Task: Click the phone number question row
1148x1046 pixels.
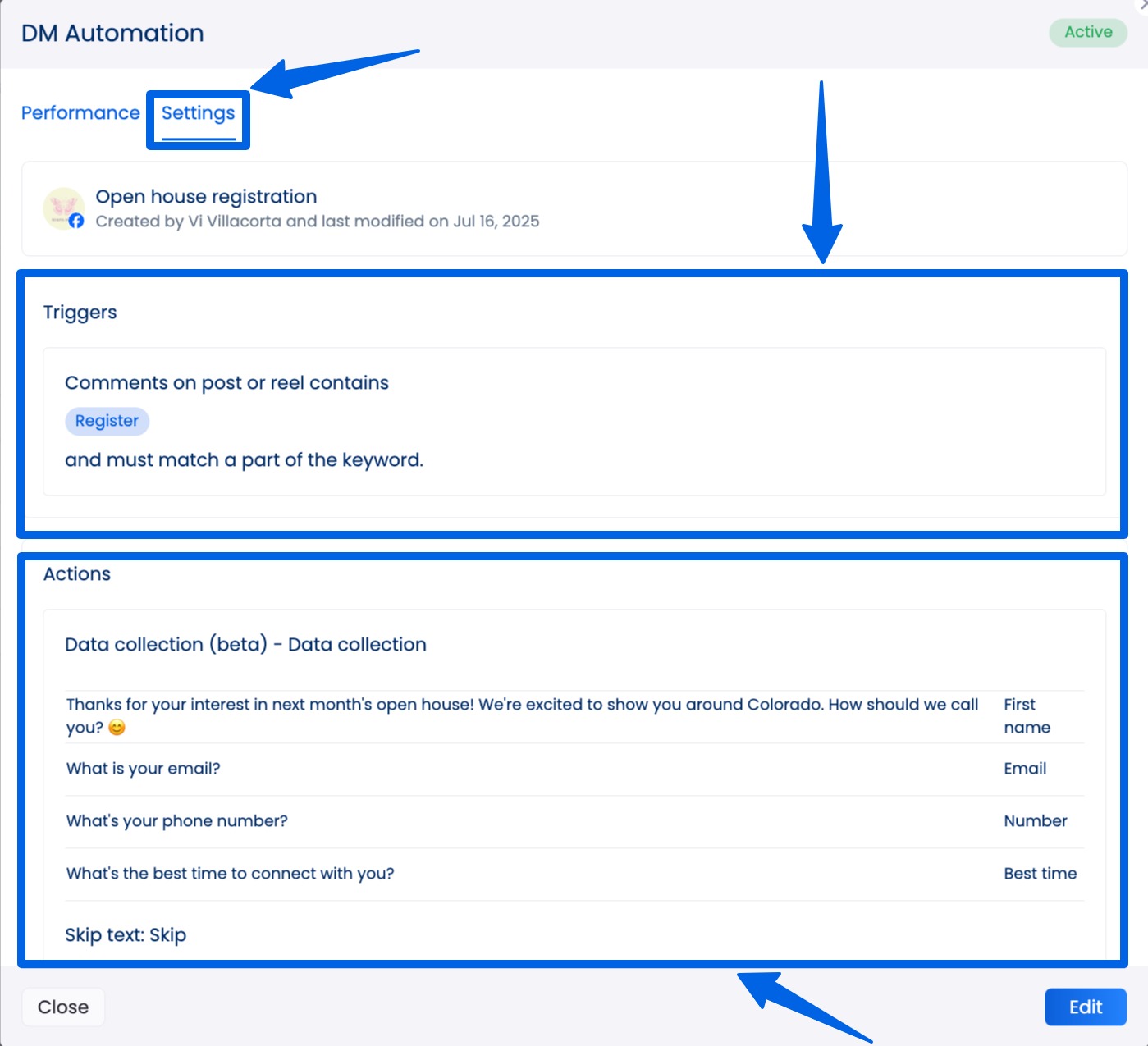Action: (x=176, y=821)
